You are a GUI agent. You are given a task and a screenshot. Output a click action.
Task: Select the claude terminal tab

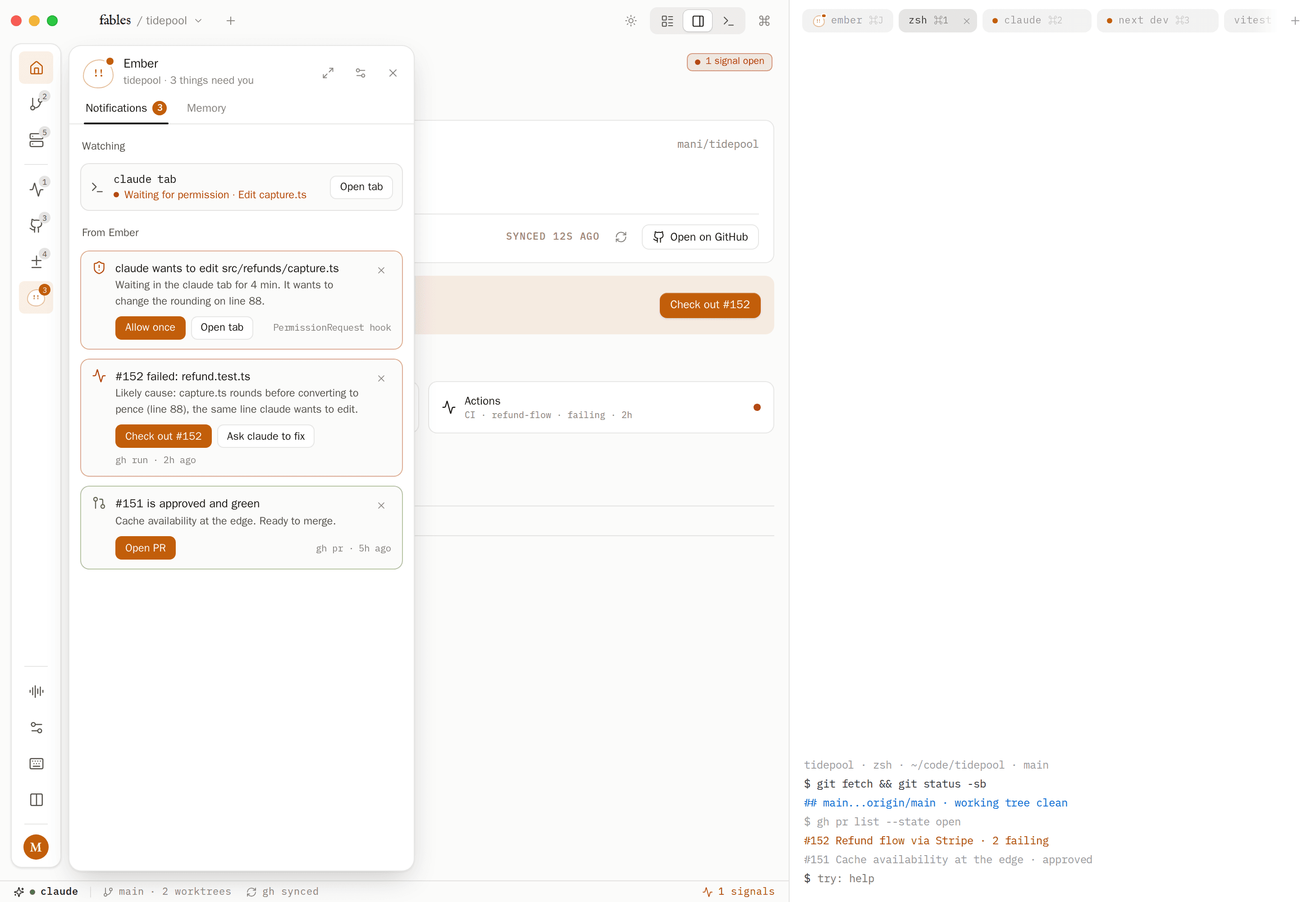pyautogui.click(x=1036, y=20)
